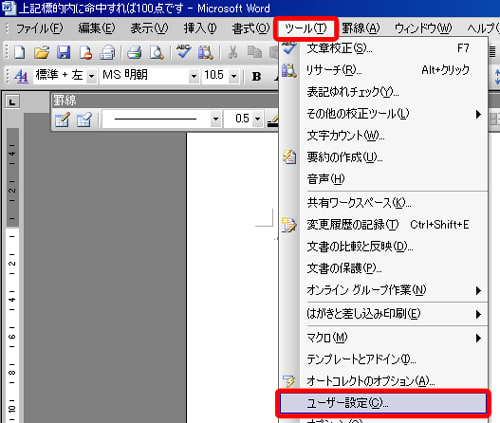
Task: Click the Research book toolbar icon
Action: [x=205, y=53]
